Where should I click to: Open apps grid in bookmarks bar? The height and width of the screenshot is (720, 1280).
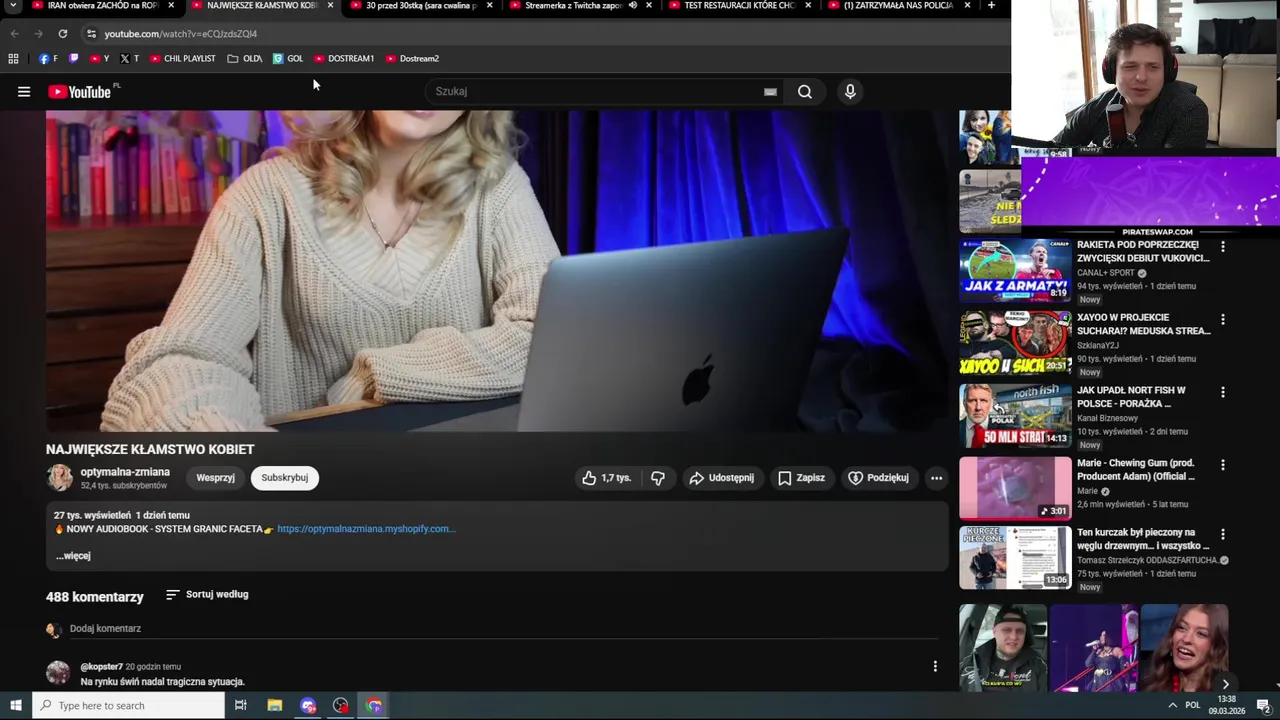(13, 59)
